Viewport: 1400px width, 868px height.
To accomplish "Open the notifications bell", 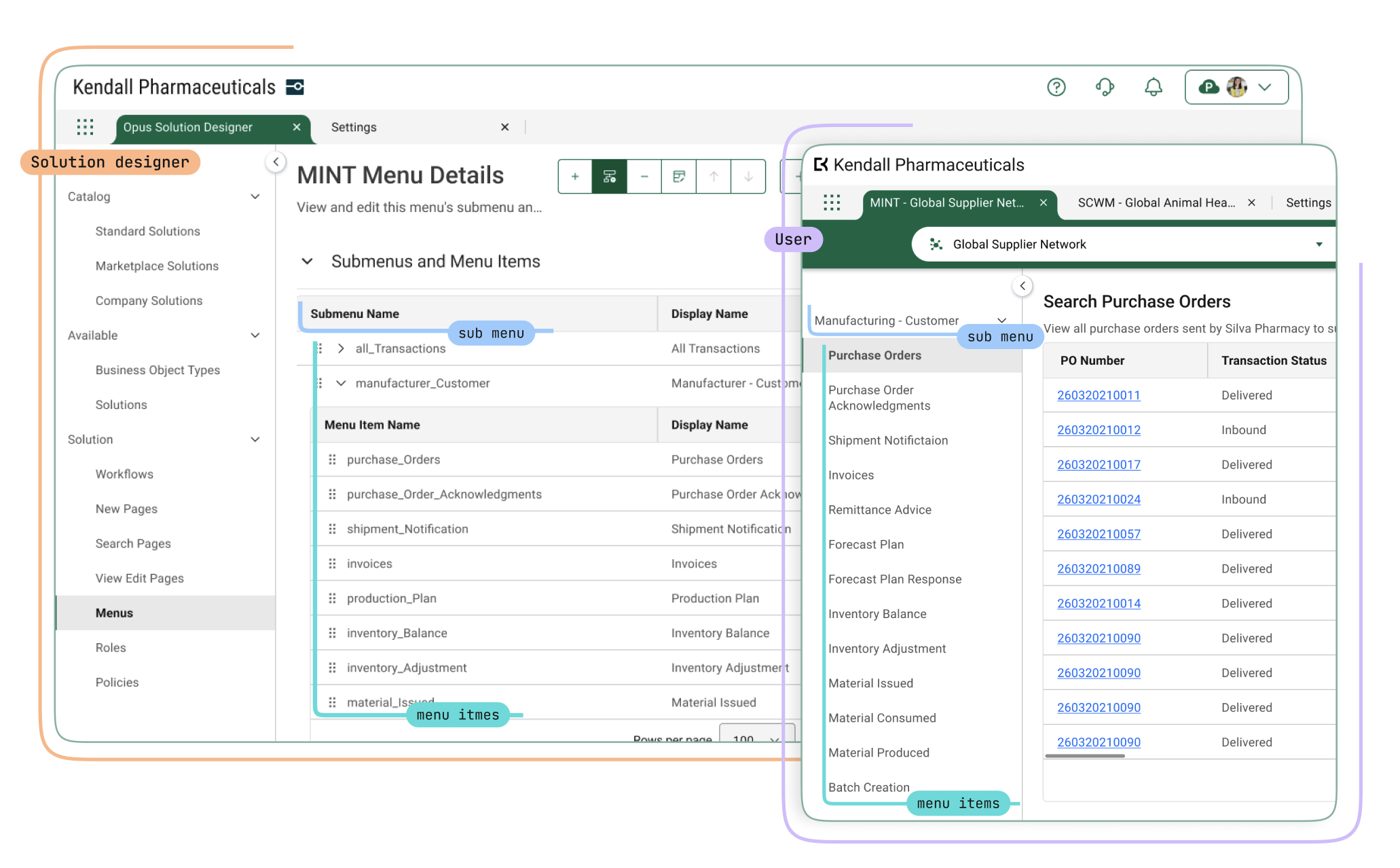I will click(1153, 87).
